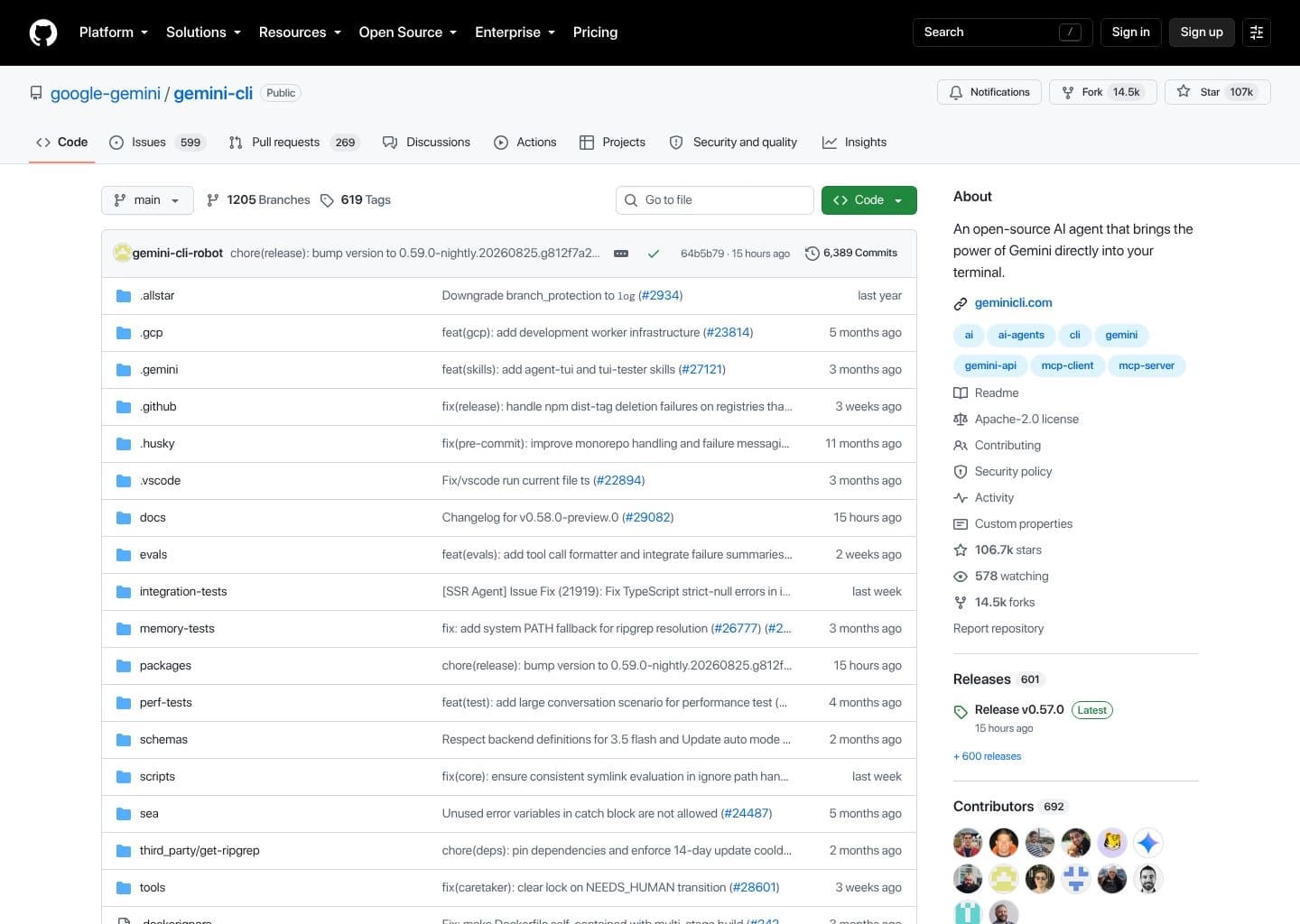Click commit hash 64b5b79
This screenshot has width=1300, height=924.
point(702,254)
